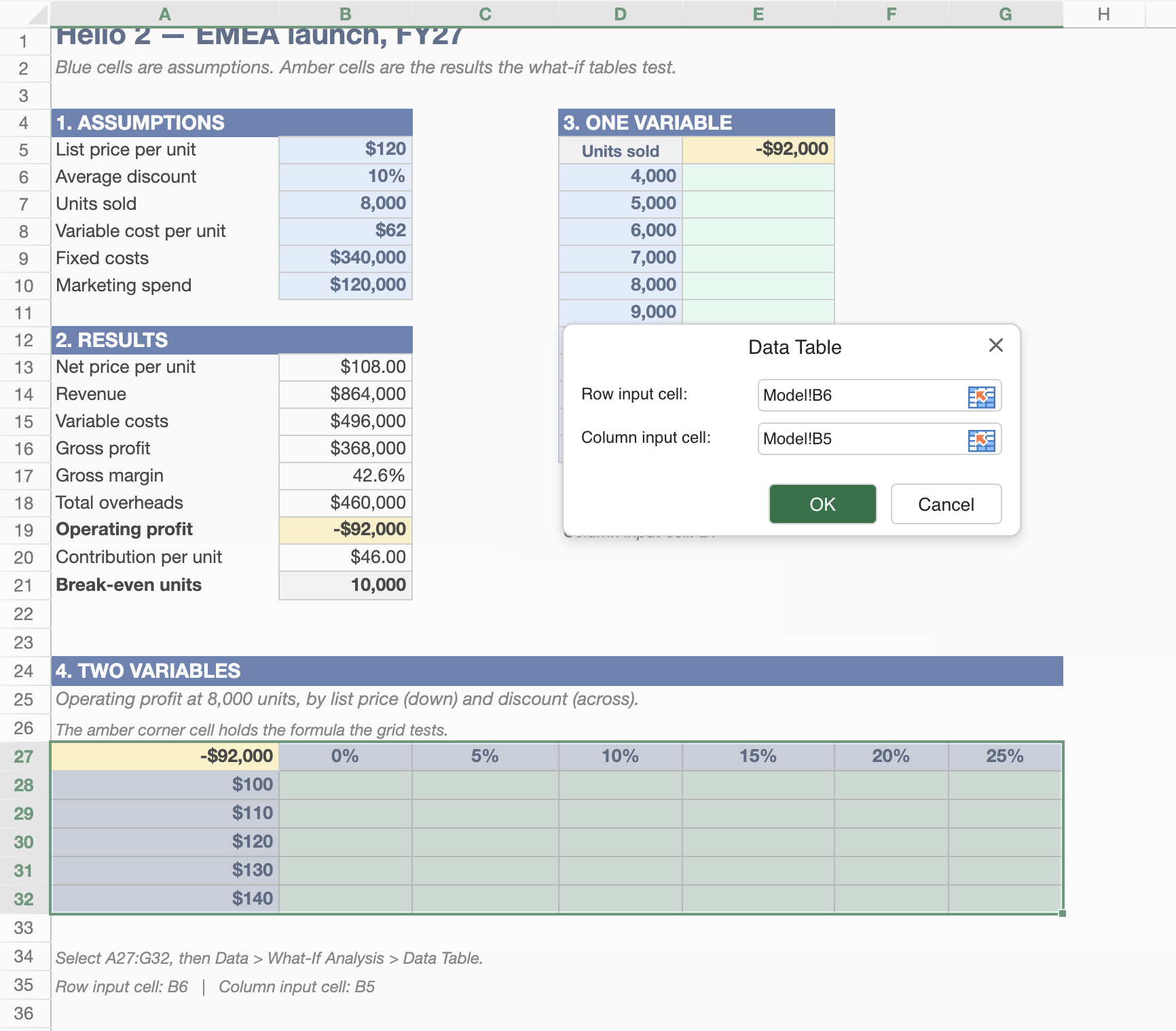Select column E header
Image resolution: width=1176 pixels, height=1031 pixels.
(758, 14)
